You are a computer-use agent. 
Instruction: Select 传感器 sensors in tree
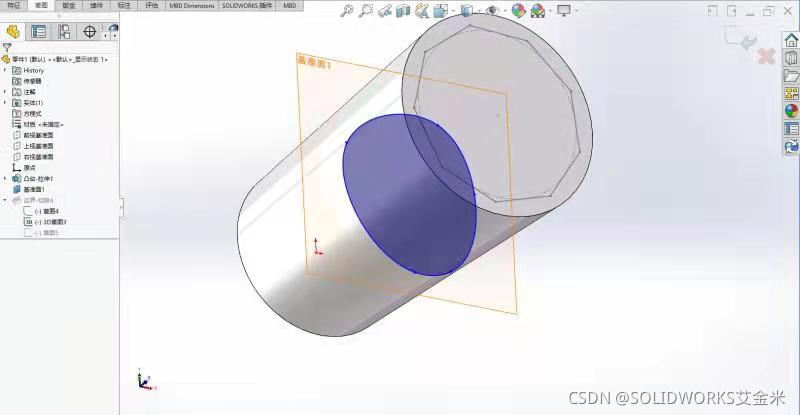27,81
